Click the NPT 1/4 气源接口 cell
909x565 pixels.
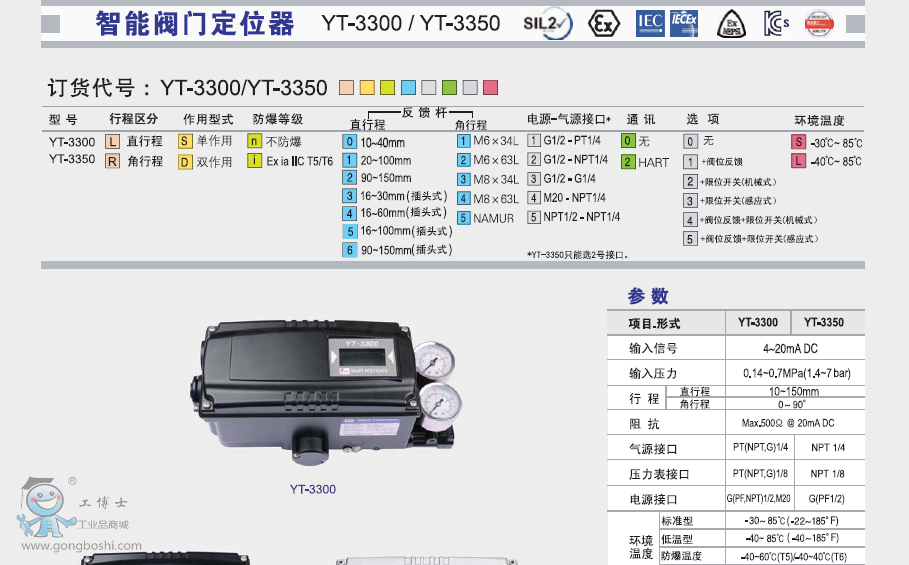[828, 447]
